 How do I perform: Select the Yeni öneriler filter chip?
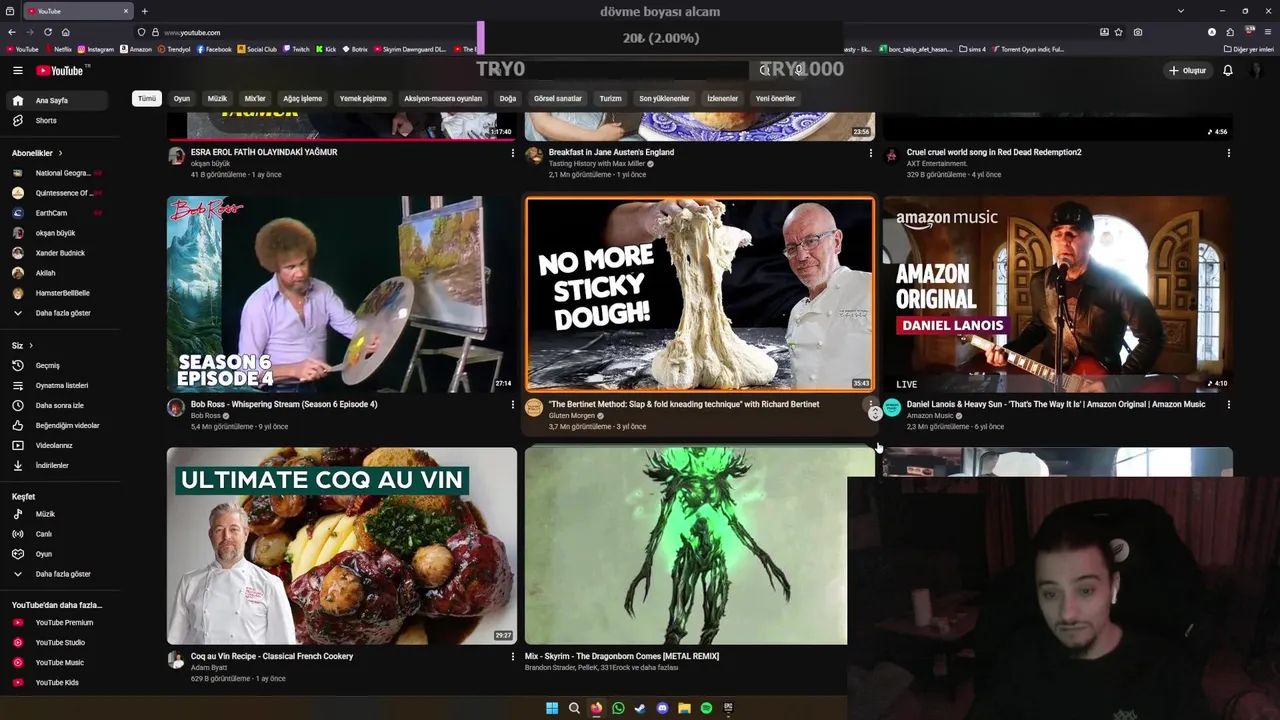[775, 98]
